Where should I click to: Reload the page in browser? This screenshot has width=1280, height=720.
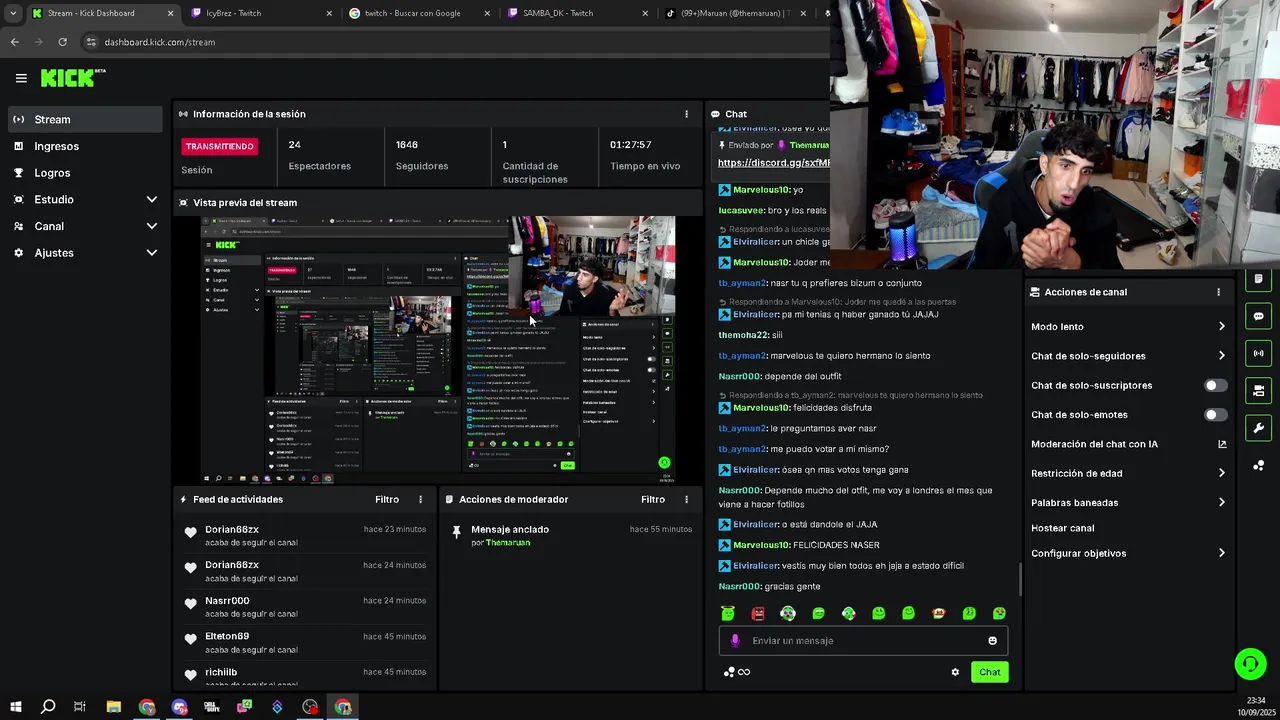tap(62, 42)
